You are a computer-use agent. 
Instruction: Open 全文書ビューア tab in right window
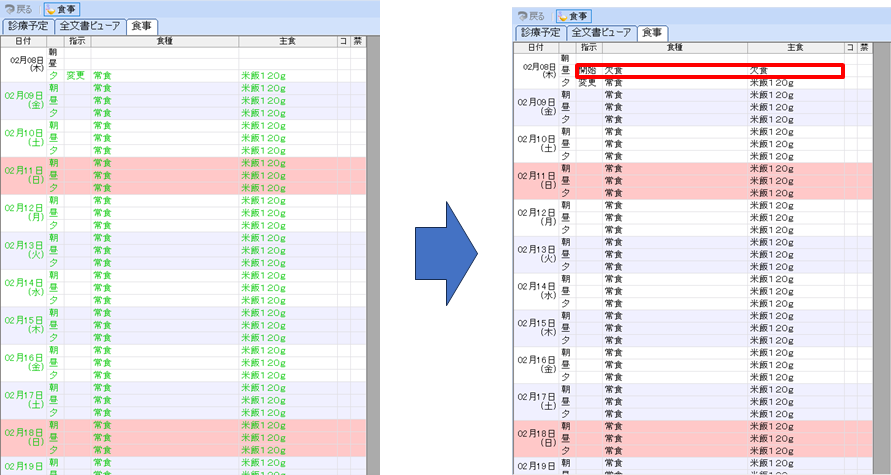pos(602,32)
